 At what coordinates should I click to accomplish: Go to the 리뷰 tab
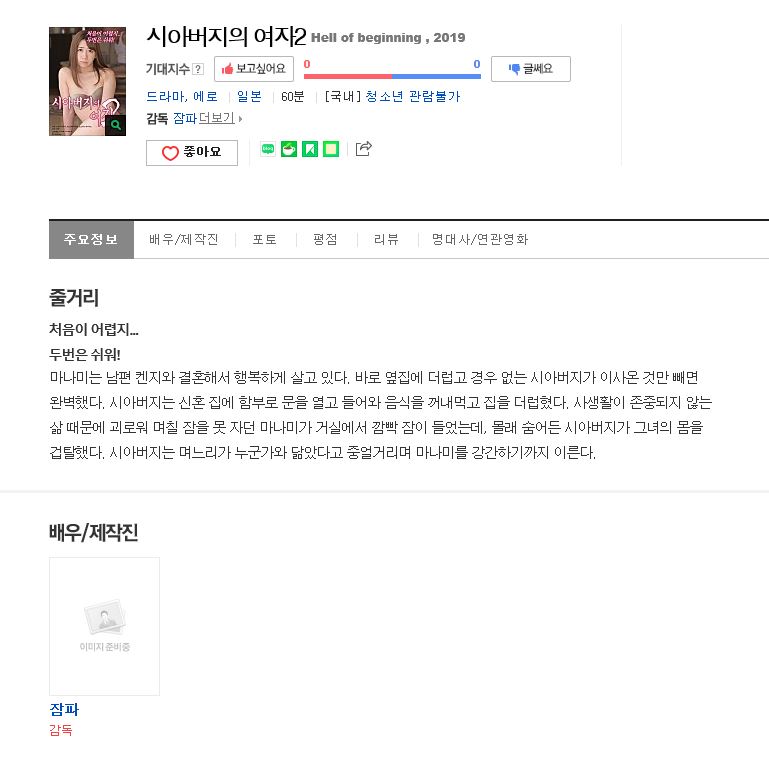pyautogui.click(x=386, y=240)
